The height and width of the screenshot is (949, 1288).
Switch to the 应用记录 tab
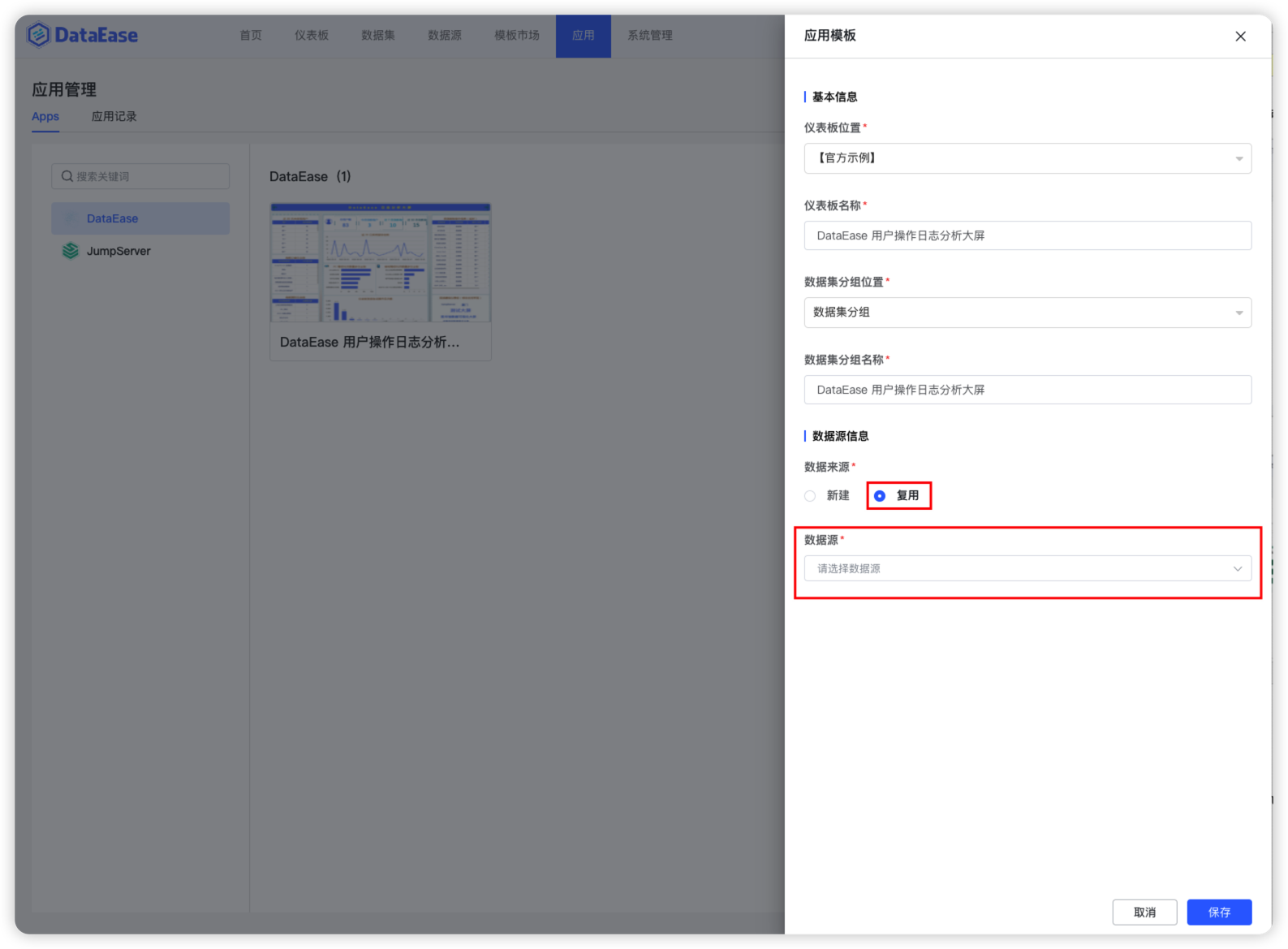[114, 116]
